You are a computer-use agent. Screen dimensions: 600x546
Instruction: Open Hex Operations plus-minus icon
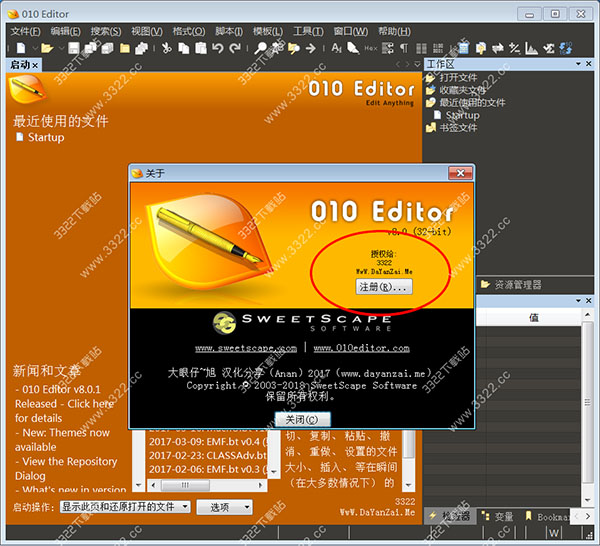[x=514, y=48]
